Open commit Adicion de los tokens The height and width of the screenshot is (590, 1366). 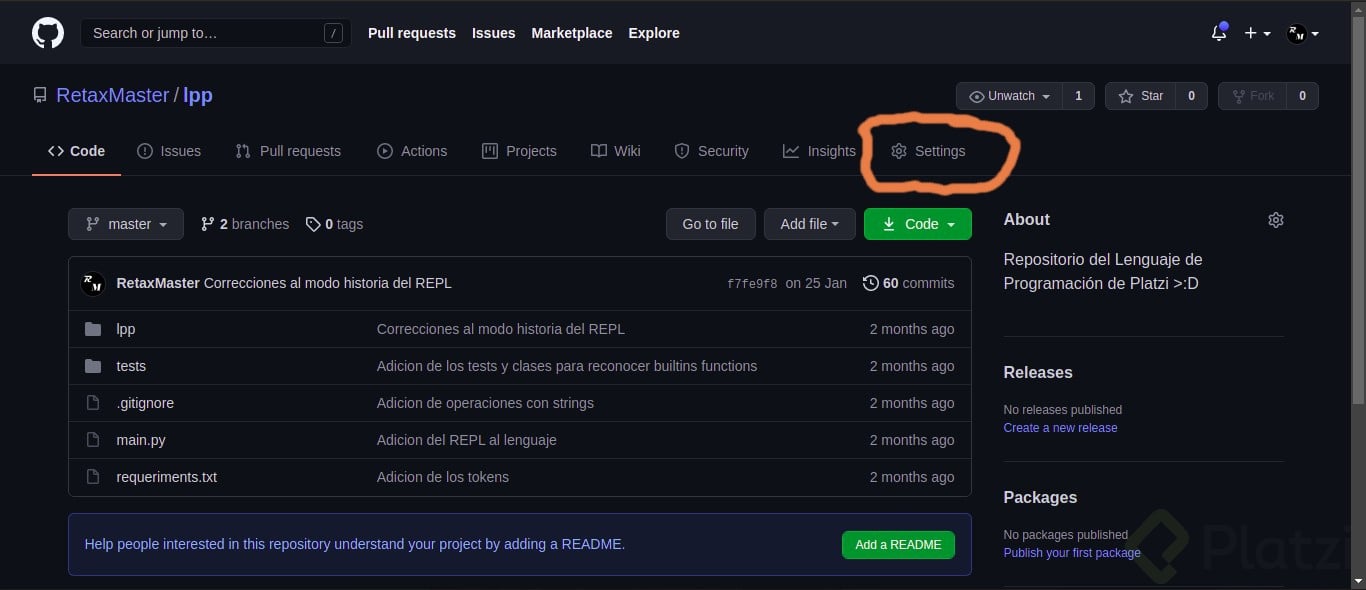[443, 477]
